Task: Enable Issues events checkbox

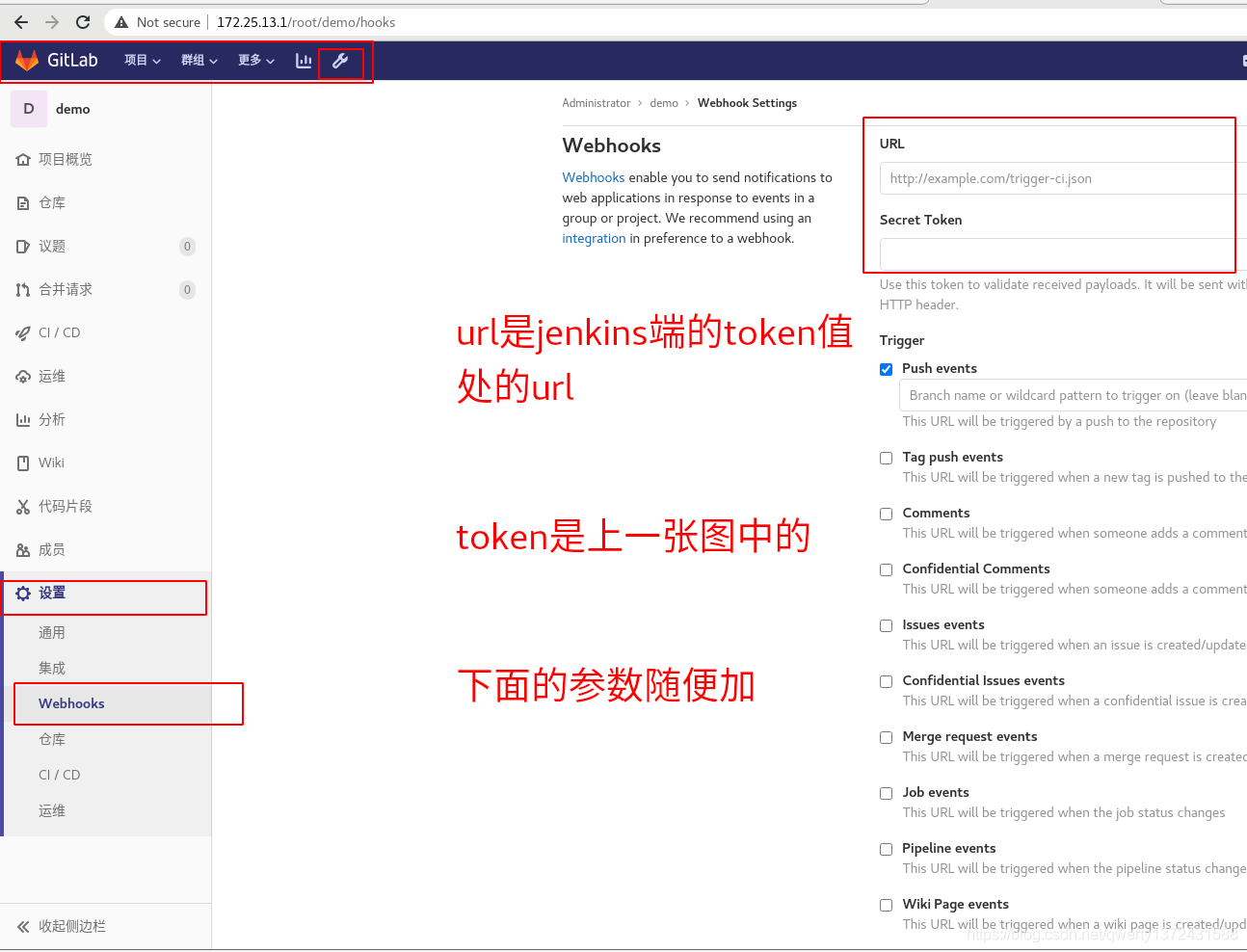Action: point(886,625)
